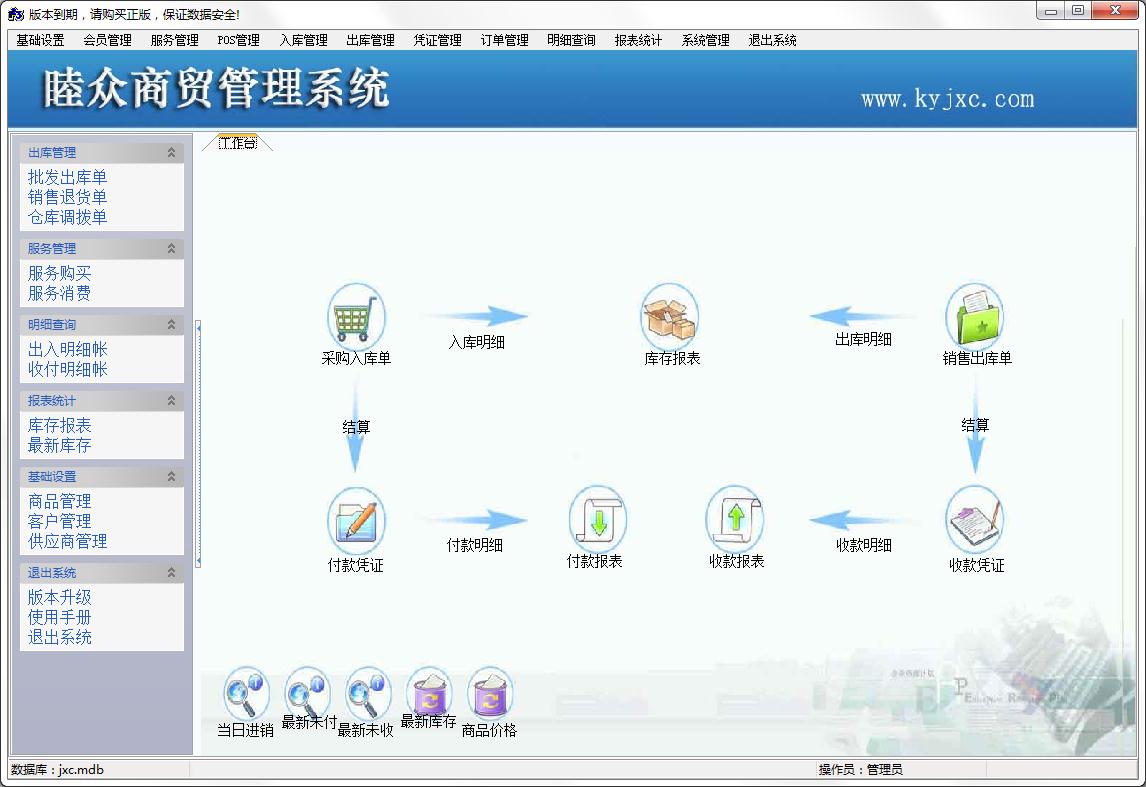Viewport: 1146px width, 787px height.
Task: Open the 明细查询 menu in menu bar
Action: coord(572,40)
